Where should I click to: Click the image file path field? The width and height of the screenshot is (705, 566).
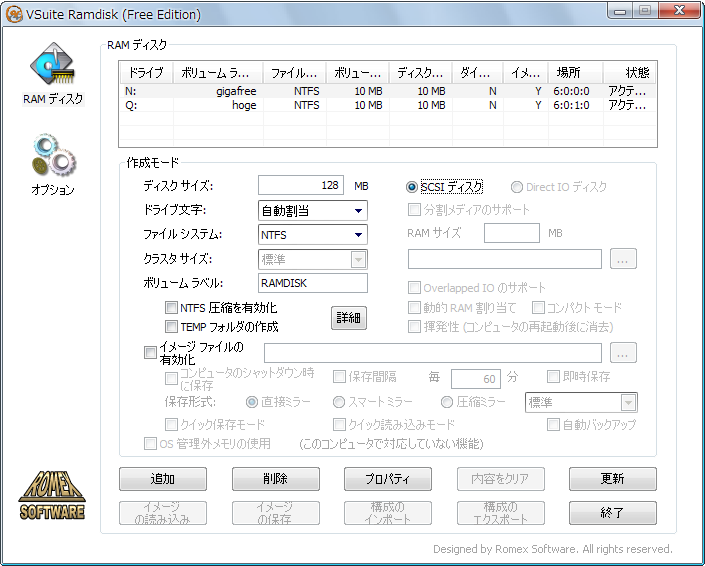433,352
